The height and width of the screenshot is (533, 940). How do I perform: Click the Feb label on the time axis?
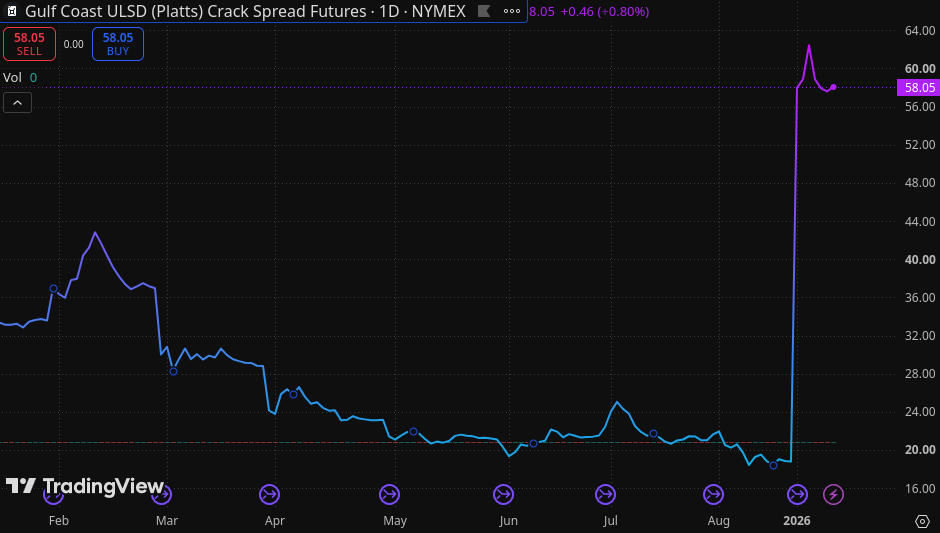click(59, 520)
